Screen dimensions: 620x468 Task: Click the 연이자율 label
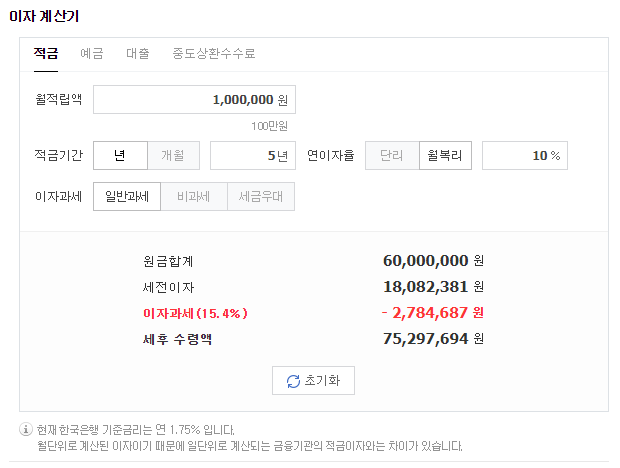(x=331, y=155)
